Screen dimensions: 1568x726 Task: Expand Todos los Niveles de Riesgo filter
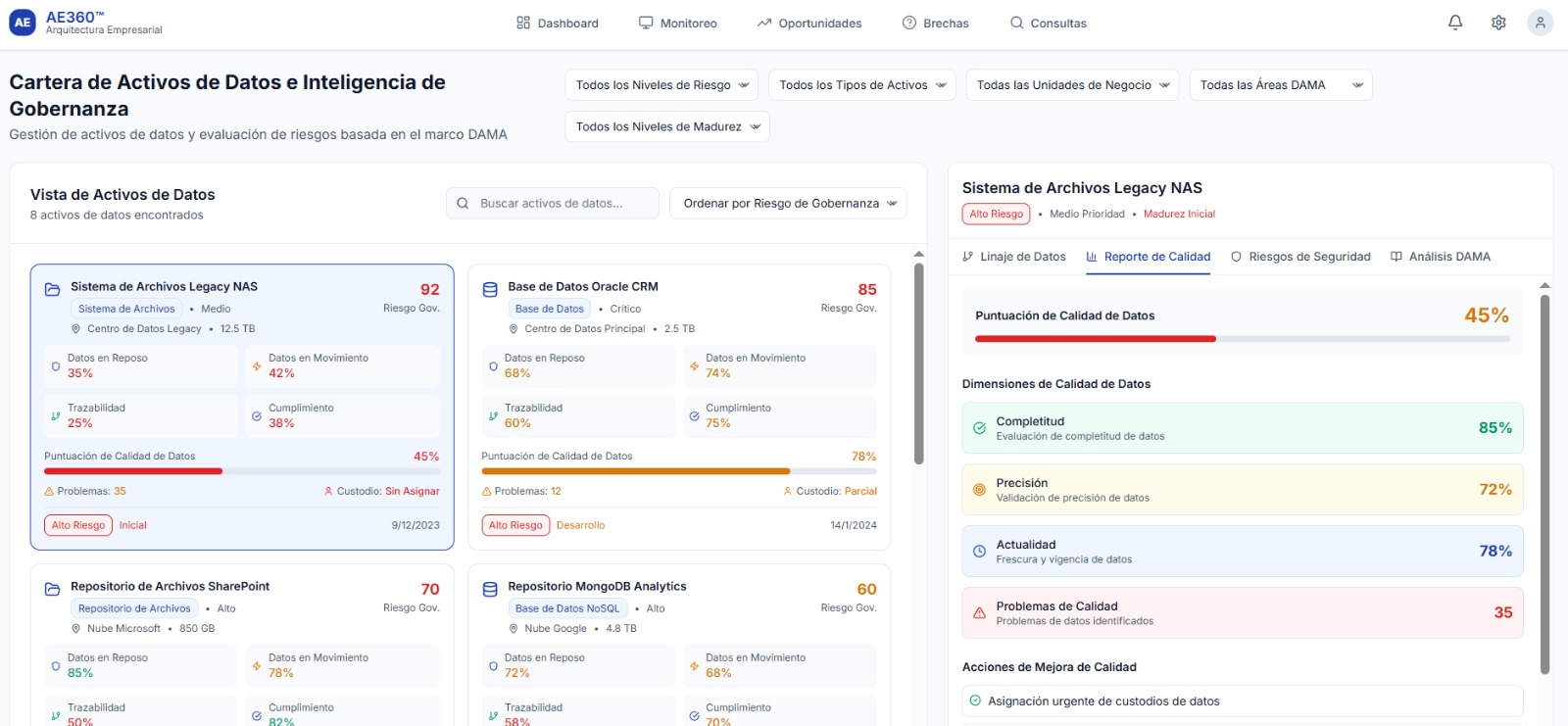click(x=661, y=85)
